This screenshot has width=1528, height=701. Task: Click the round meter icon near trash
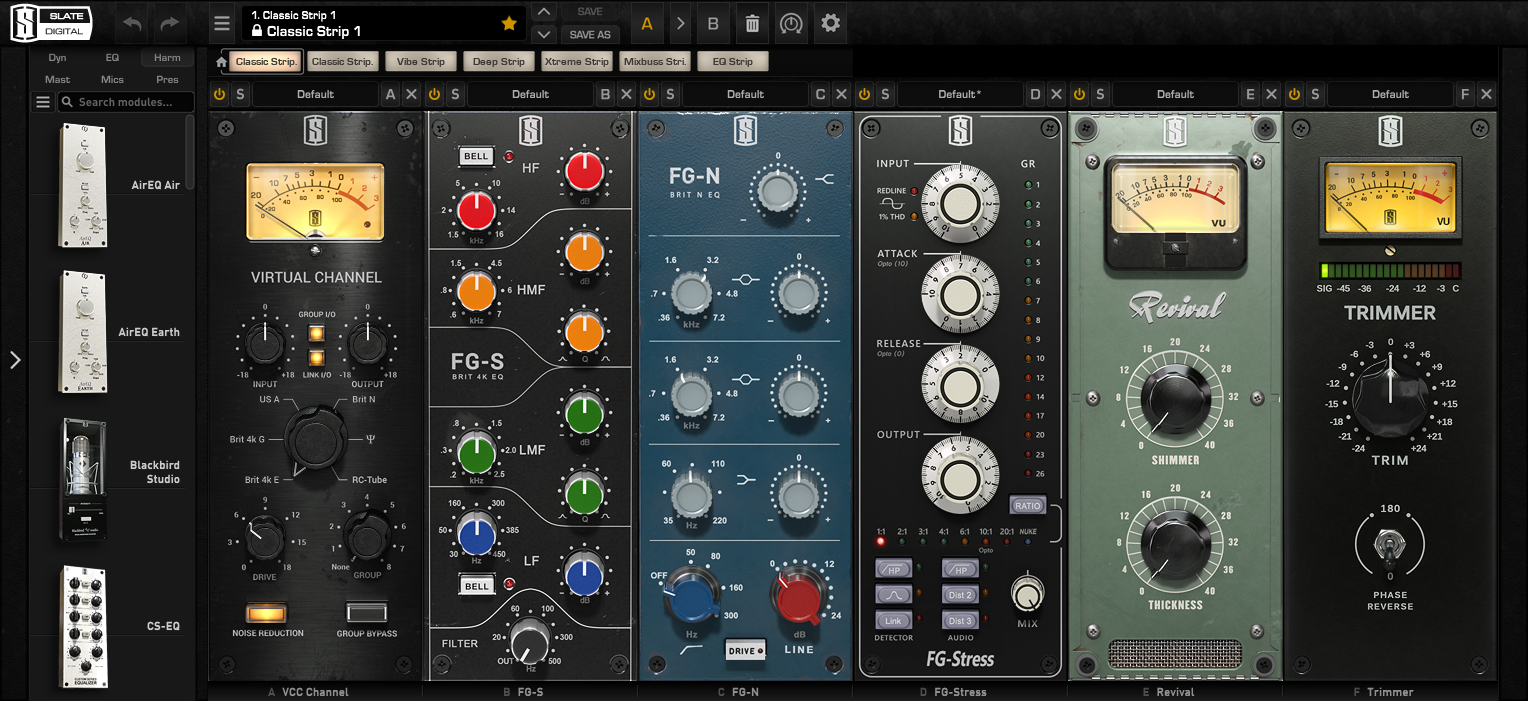pyautogui.click(x=791, y=23)
